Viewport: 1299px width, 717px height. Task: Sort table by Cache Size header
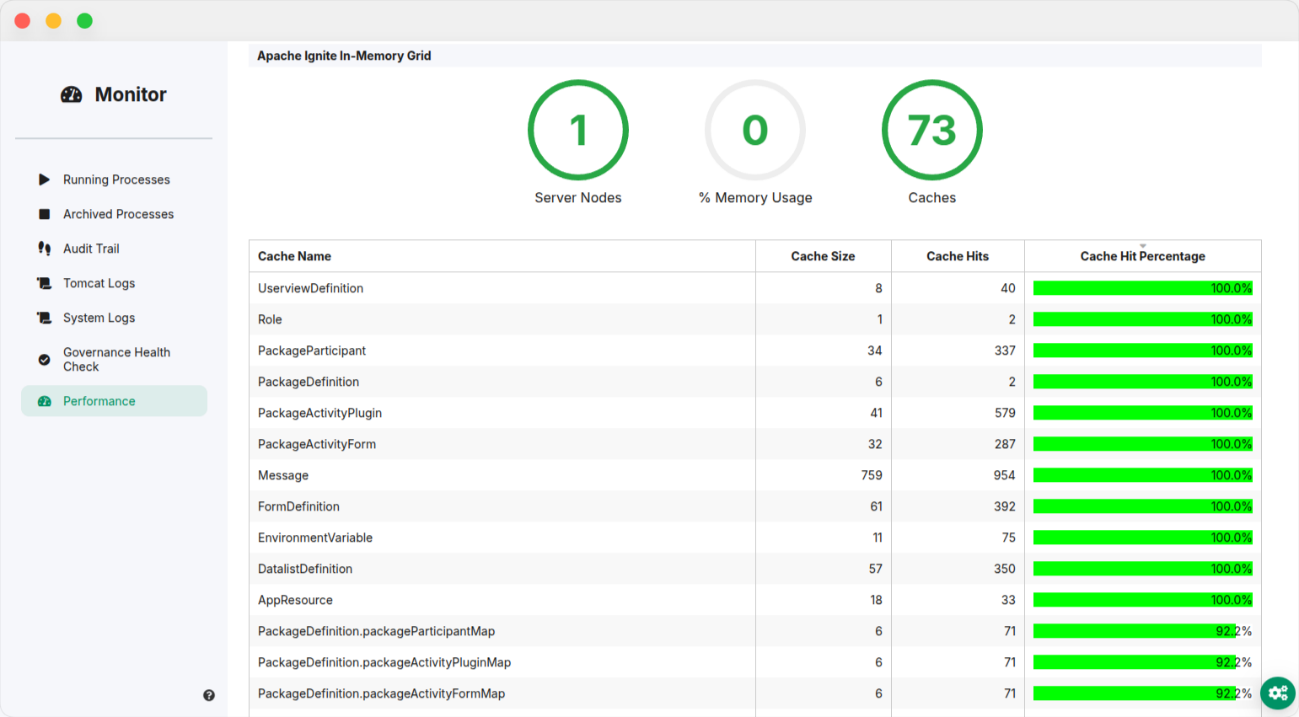(x=822, y=256)
